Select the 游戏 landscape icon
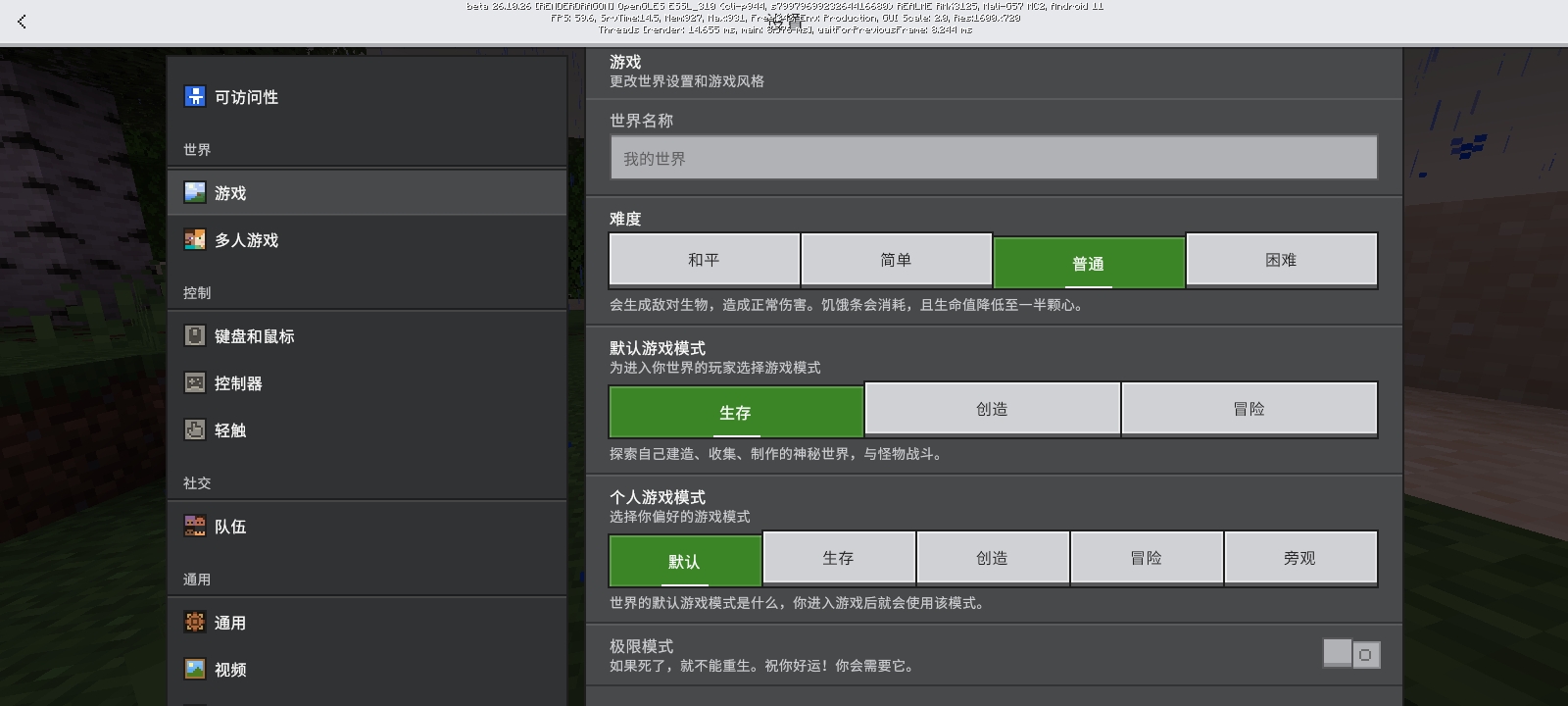The image size is (1568, 706). coord(195,192)
